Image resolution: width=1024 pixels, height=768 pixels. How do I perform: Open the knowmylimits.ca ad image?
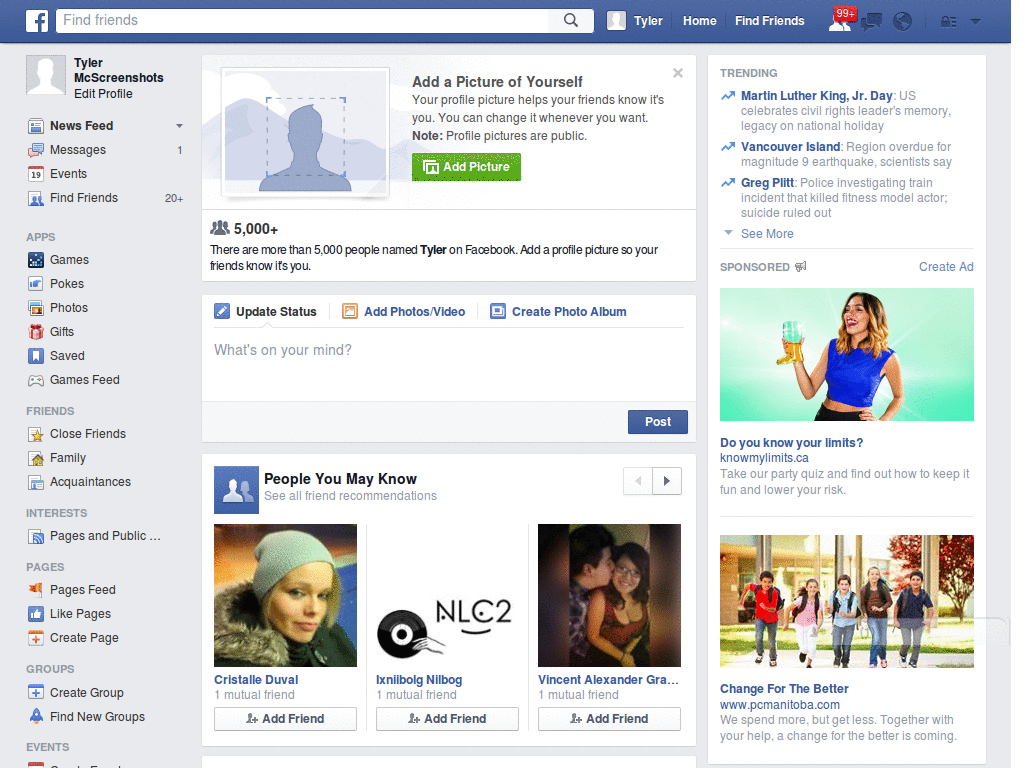(x=846, y=355)
